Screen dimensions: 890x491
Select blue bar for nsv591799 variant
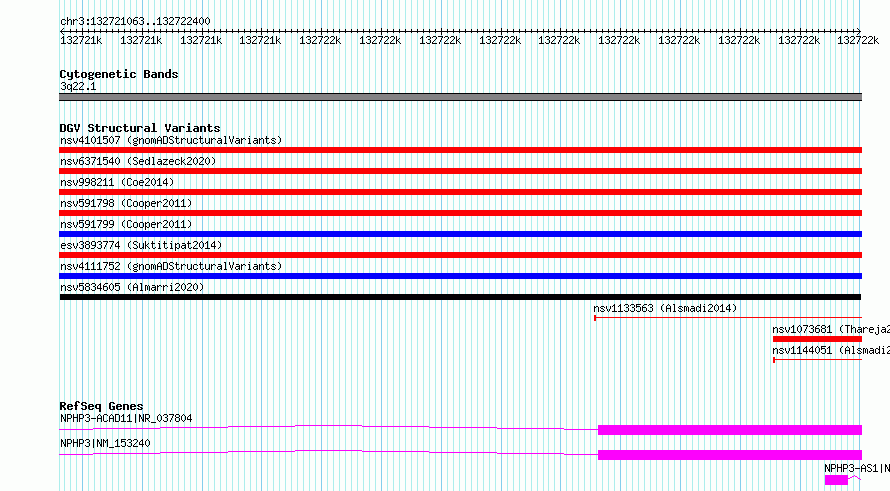tap(460, 234)
